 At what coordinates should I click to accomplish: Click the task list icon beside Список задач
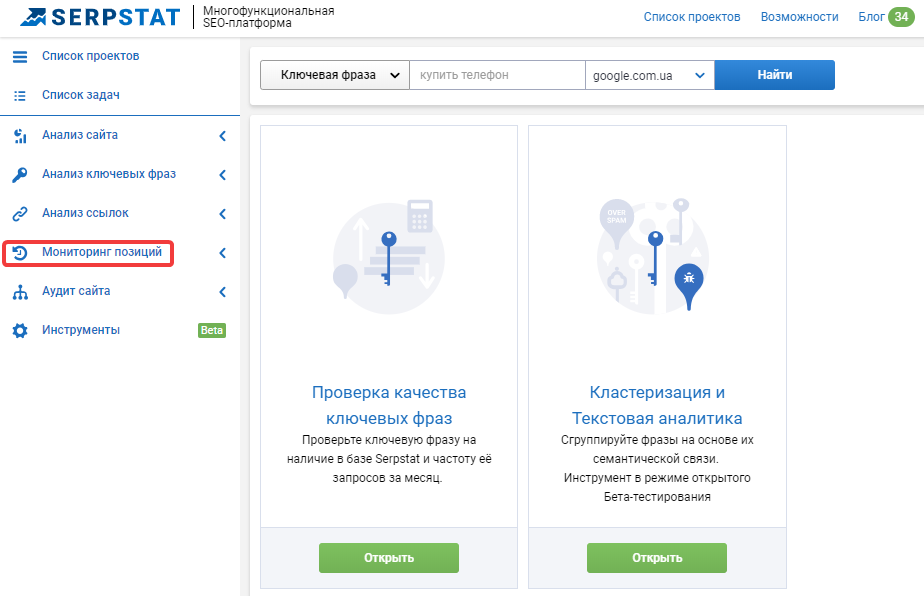[20, 96]
